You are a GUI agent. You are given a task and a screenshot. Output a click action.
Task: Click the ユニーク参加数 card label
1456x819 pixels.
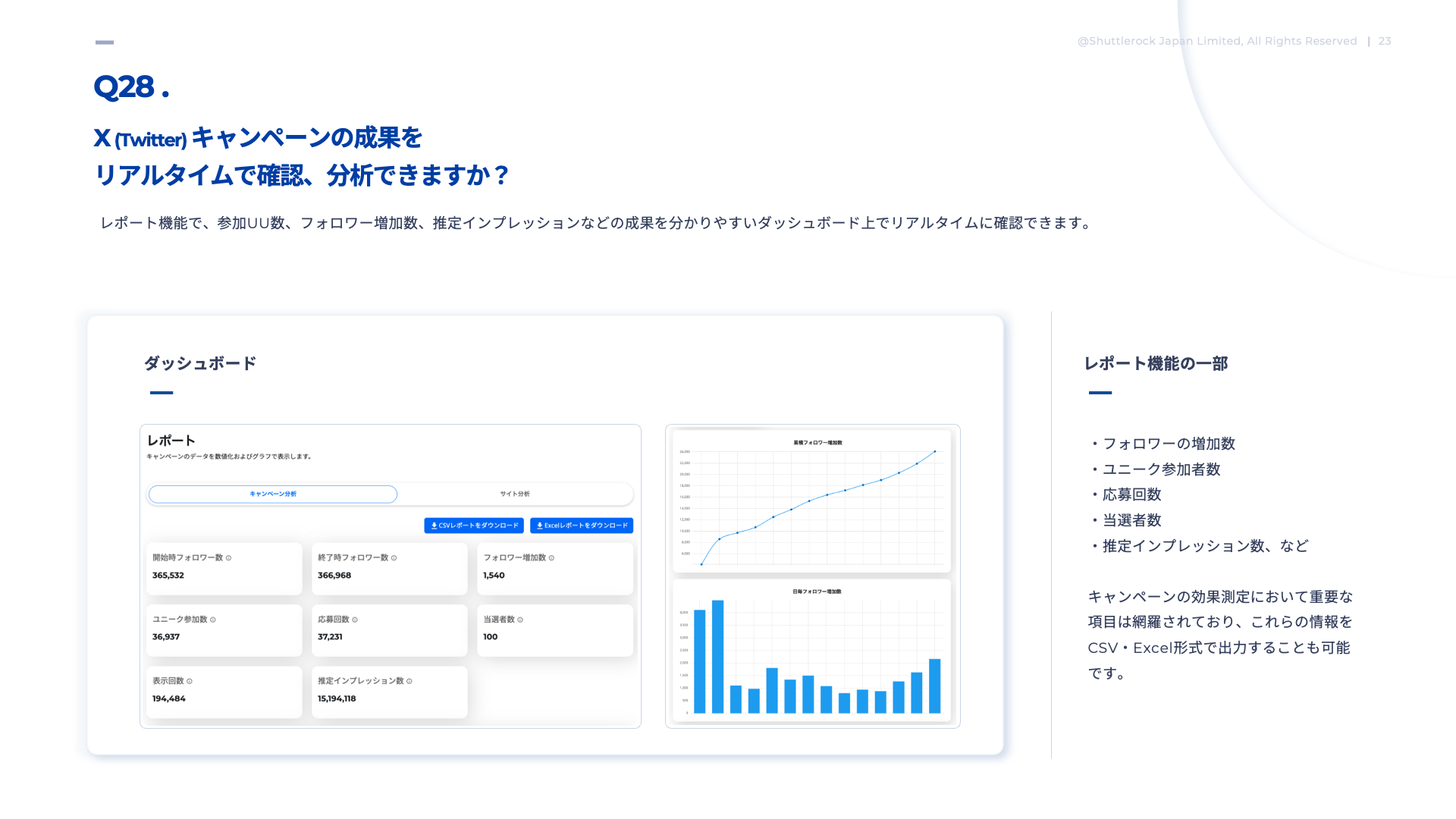[180, 620]
